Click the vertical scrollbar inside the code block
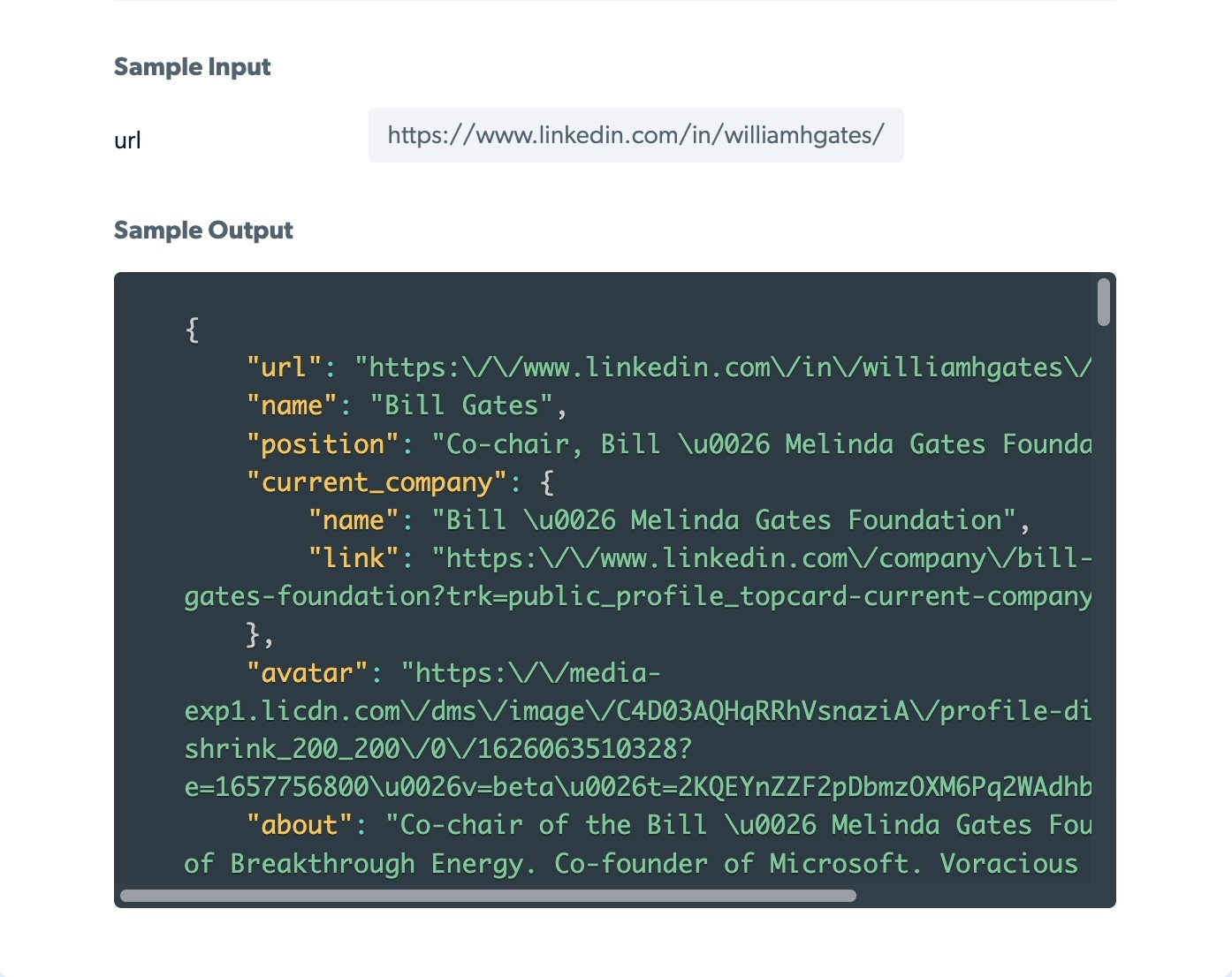The image size is (1232, 977). coord(1103,300)
